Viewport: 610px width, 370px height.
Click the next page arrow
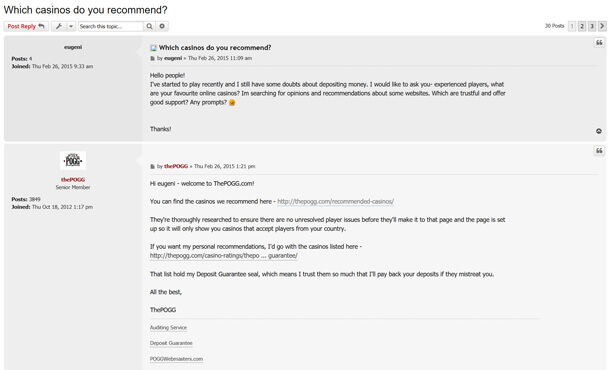(602, 26)
